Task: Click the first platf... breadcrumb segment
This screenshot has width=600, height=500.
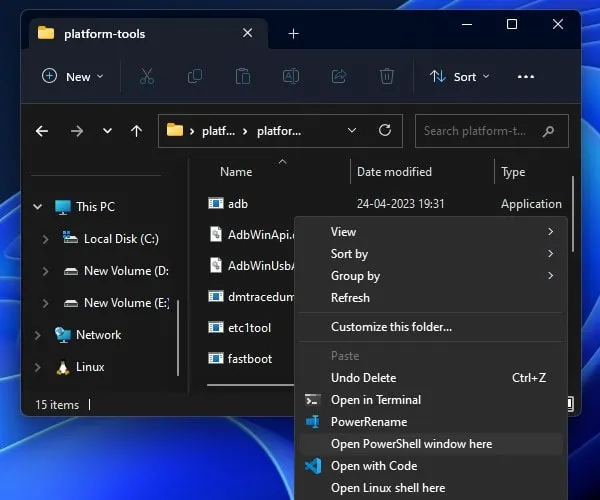Action: coord(218,131)
